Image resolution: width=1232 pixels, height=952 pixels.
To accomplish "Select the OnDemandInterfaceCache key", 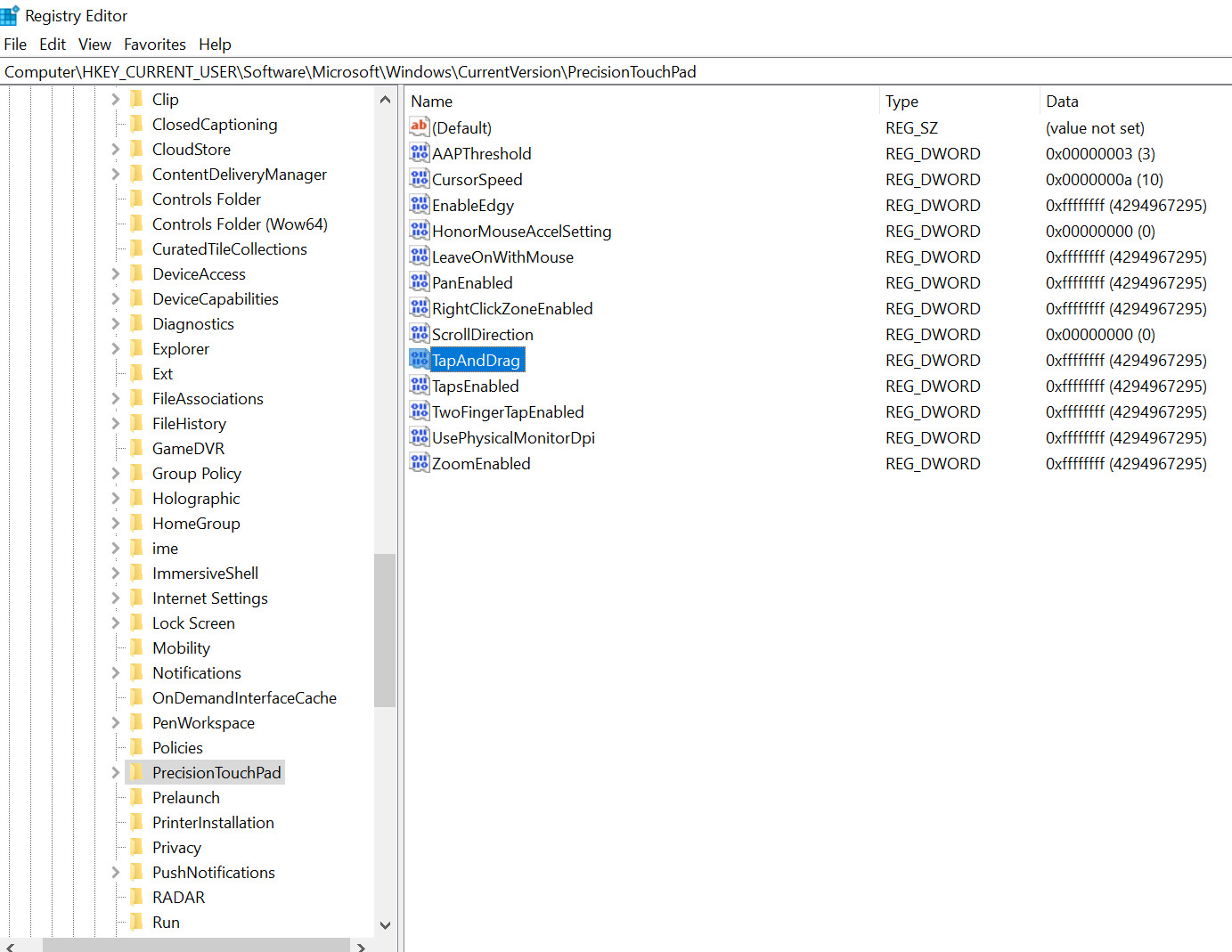I will click(x=244, y=697).
